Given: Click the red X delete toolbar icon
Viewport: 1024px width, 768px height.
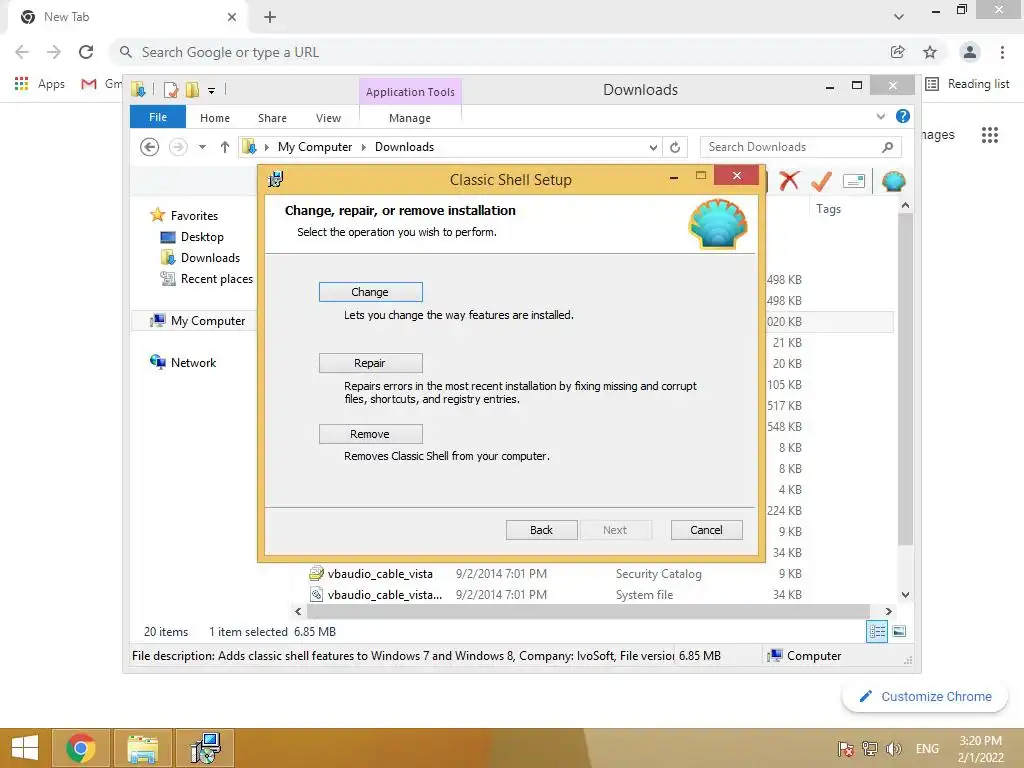Looking at the screenshot, I should tap(789, 181).
